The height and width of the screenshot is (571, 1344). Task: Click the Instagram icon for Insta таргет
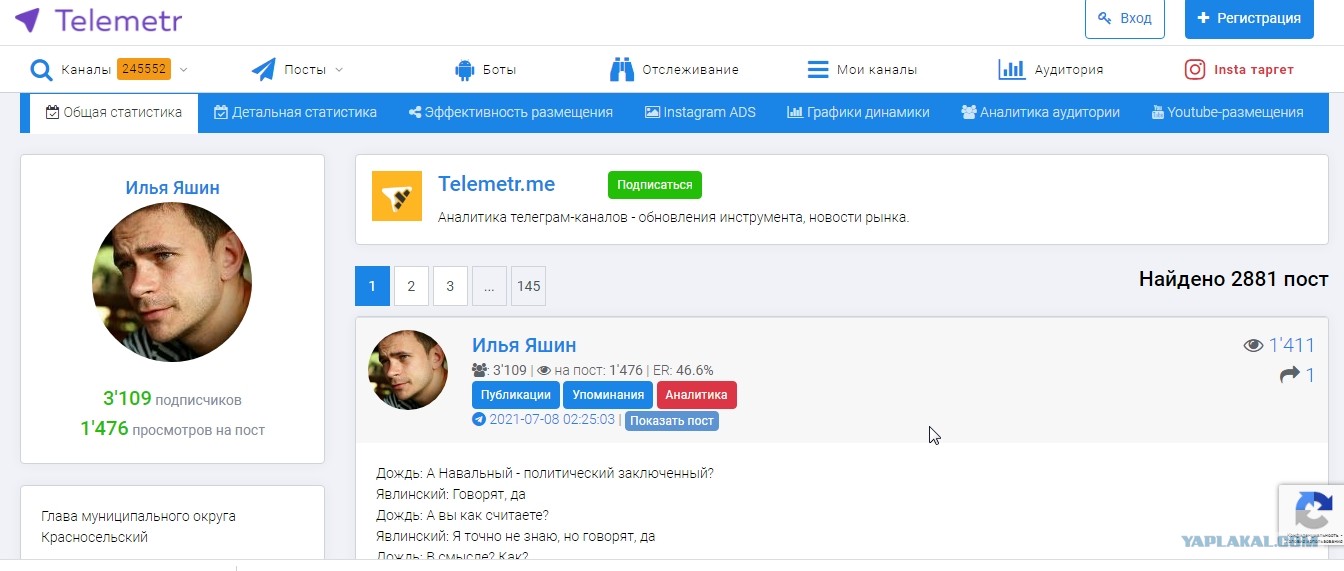click(x=1195, y=70)
